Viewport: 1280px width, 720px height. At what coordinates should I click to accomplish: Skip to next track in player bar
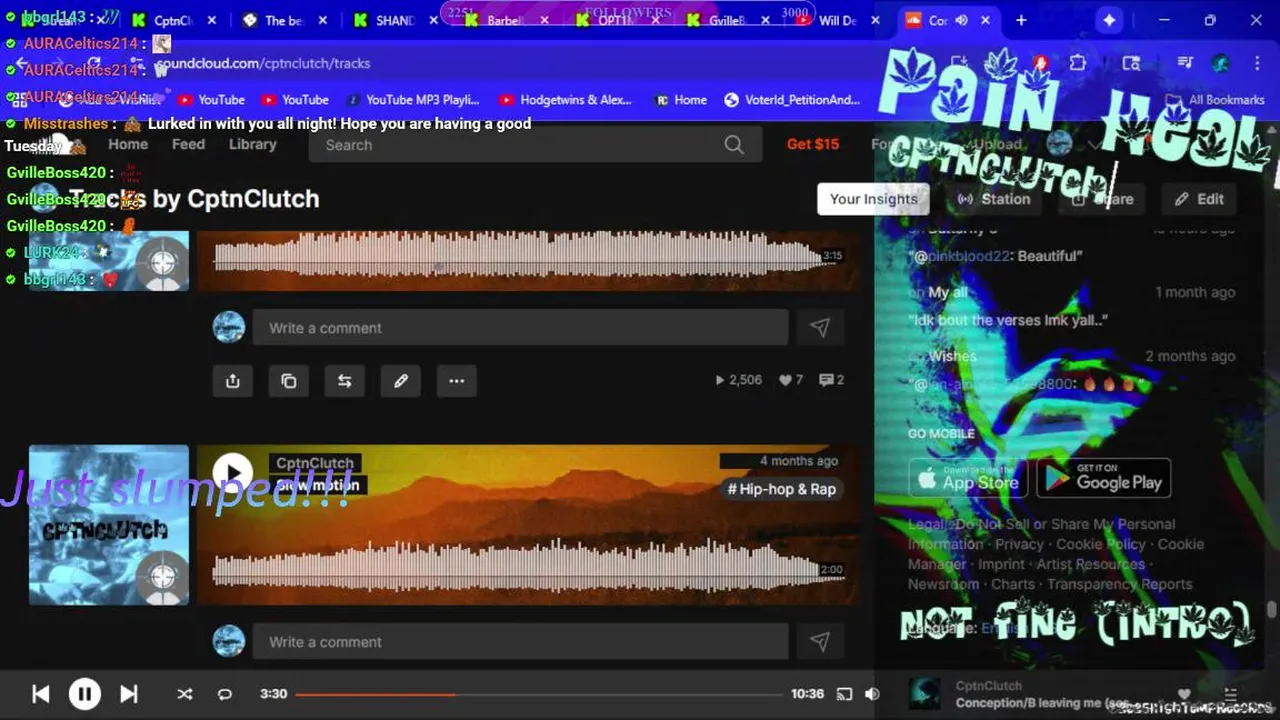(129, 693)
